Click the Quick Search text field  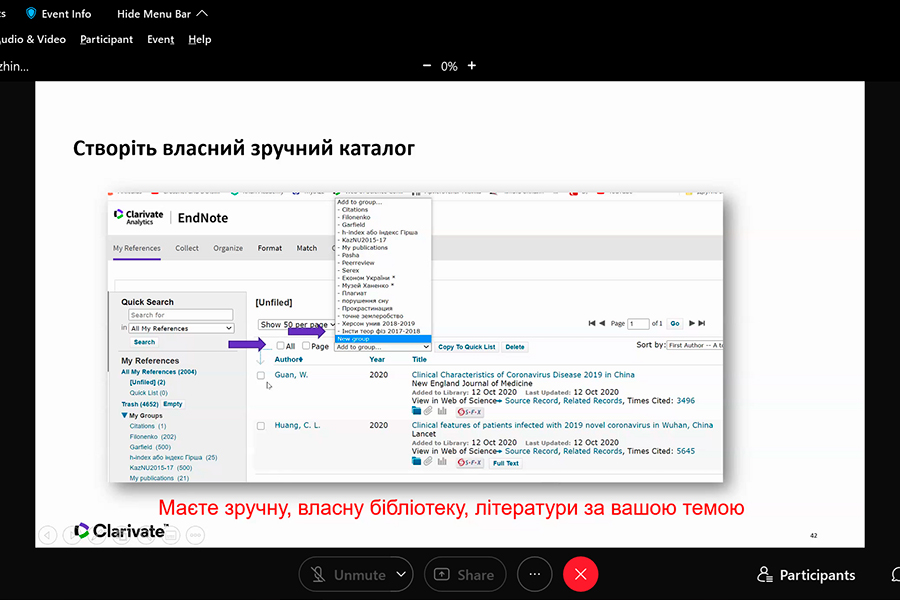tap(181, 315)
